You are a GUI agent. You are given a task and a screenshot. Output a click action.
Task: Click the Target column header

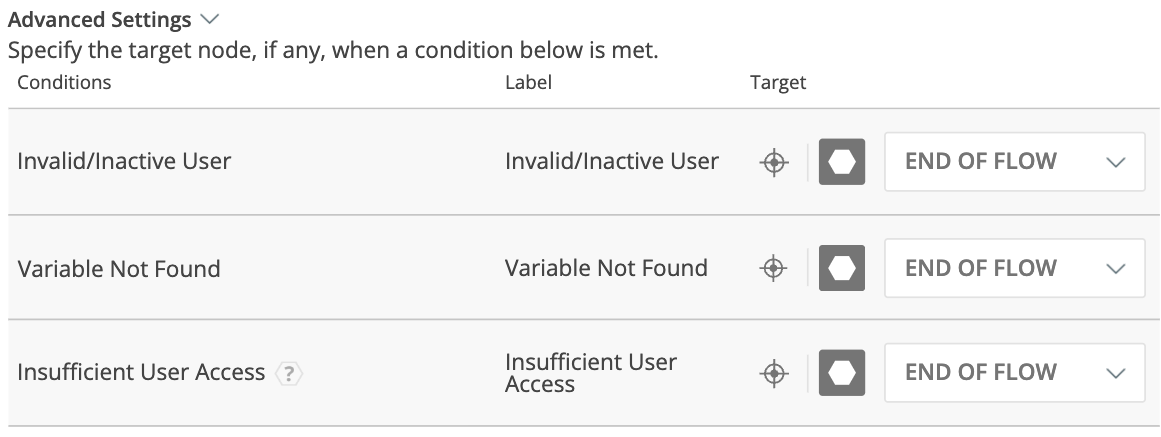coord(778,82)
